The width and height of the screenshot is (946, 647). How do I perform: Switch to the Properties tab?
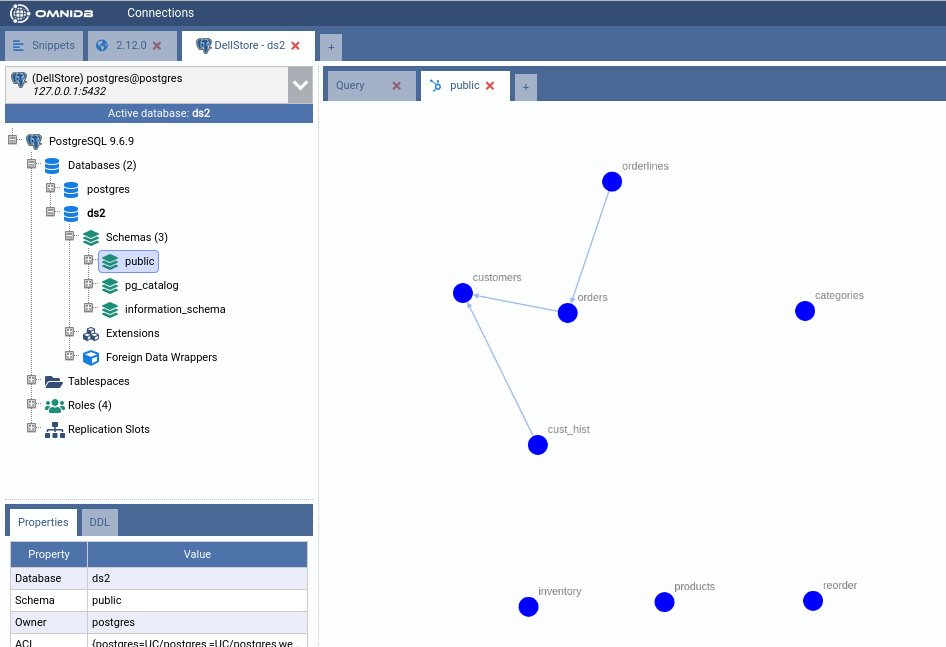pyautogui.click(x=43, y=522)
